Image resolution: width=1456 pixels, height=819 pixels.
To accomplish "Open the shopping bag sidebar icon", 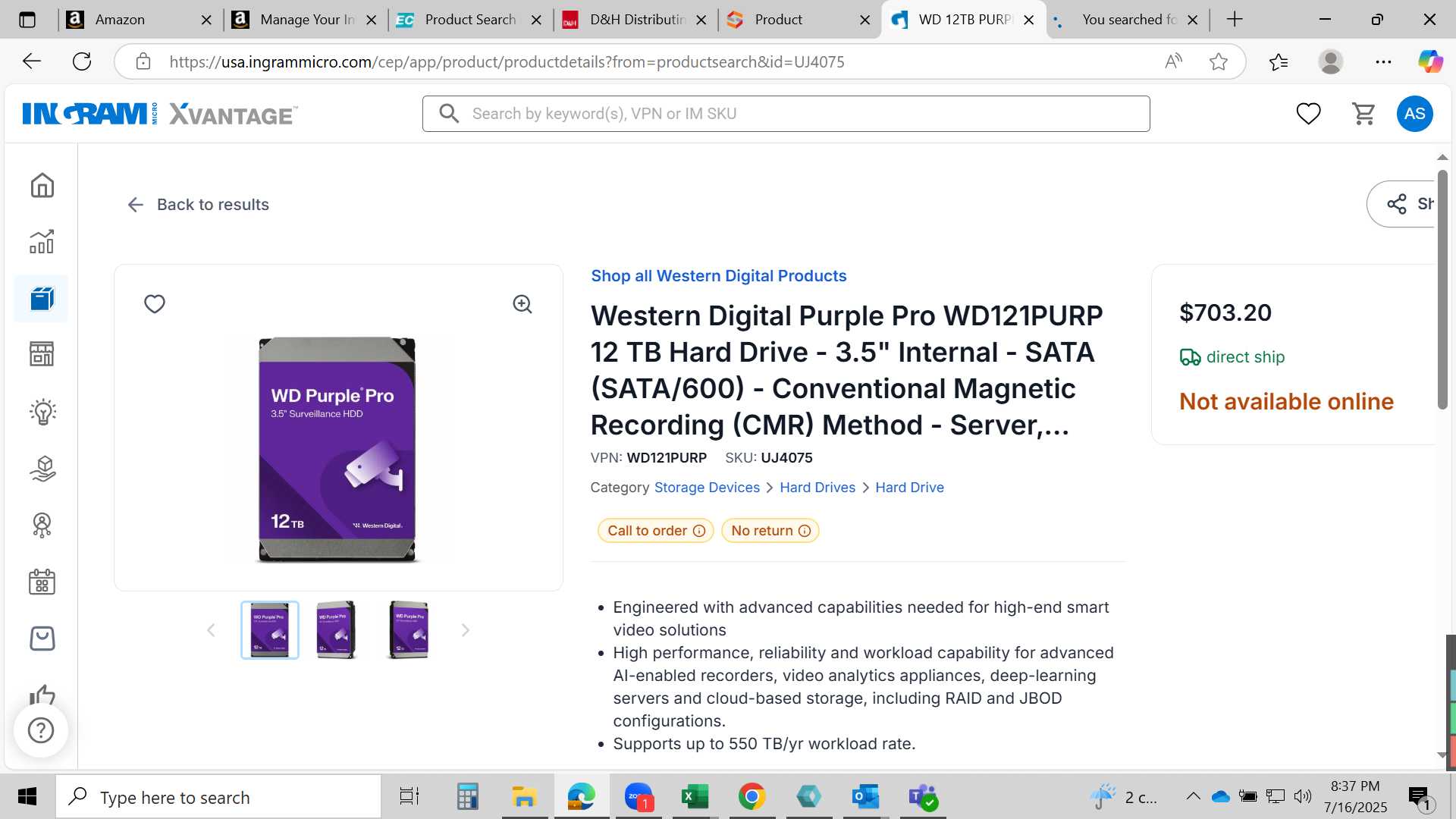I will (42, 639).
